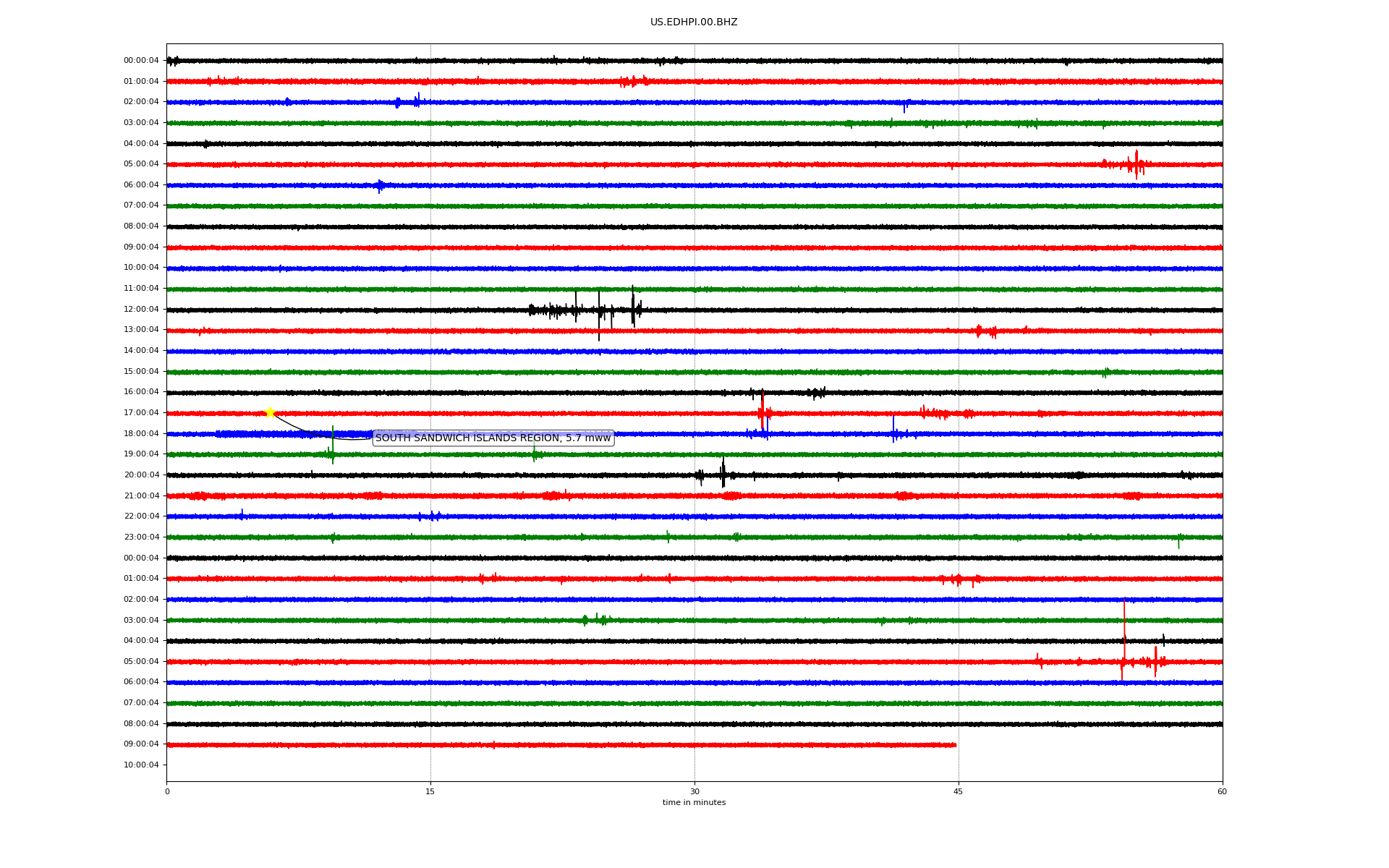Click the 10:00:04 empty row label
This screenshot has width=1389, height=868.
tap(141, 765)
